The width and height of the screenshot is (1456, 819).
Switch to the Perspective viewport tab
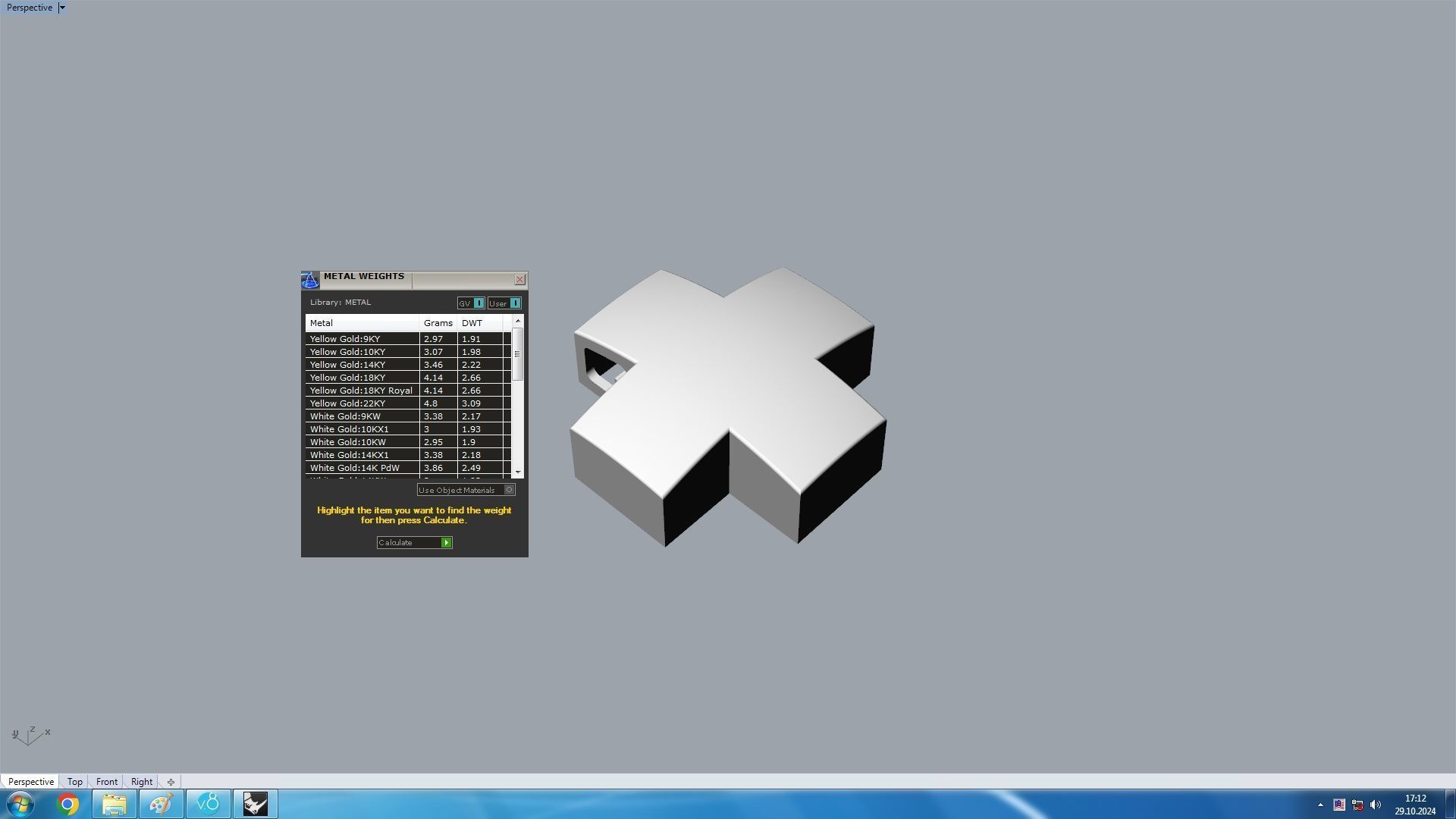coord(31,782)
